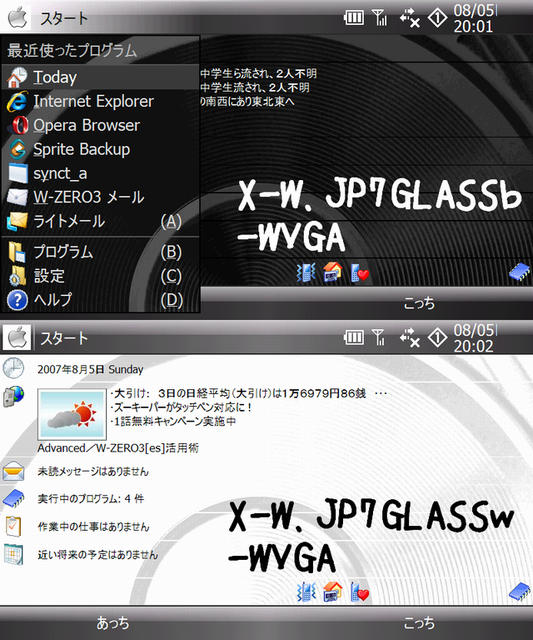This screenshot has height=640, width=533.
Task: Open 設定 (C) settings entry
Action: click(100, 276)
